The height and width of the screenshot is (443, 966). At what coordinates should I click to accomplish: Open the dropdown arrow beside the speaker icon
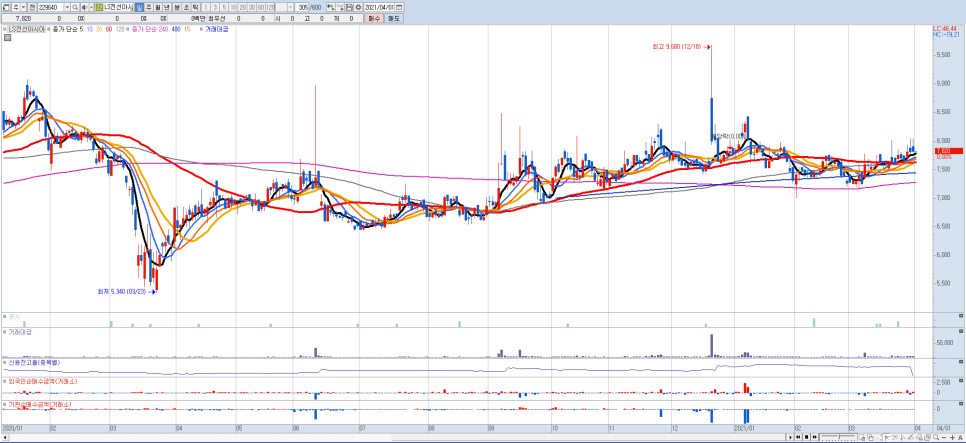click(x=91, y=7)
